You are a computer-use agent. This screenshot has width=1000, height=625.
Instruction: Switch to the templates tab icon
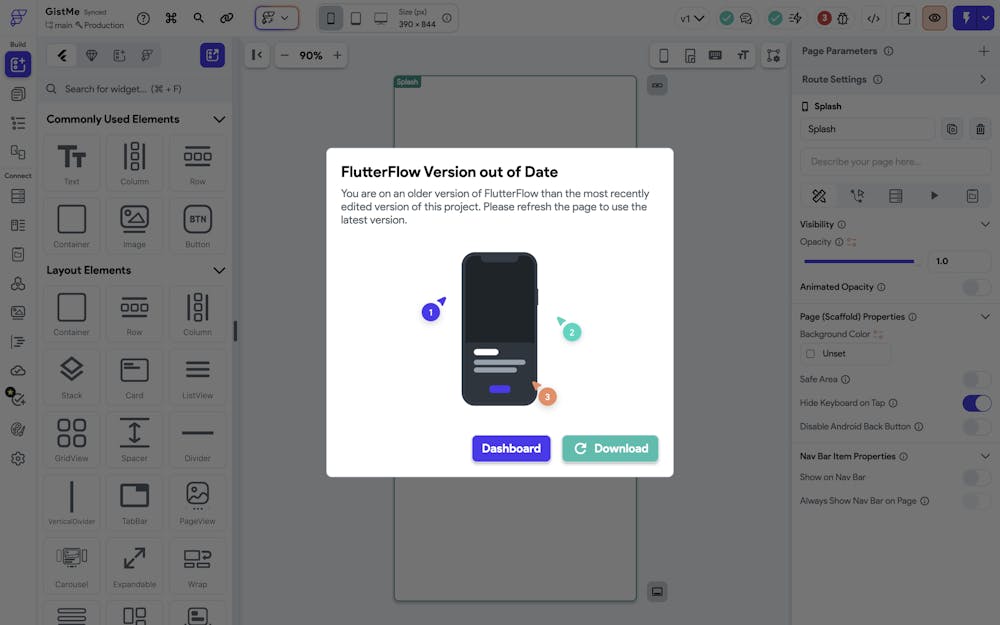119,55
